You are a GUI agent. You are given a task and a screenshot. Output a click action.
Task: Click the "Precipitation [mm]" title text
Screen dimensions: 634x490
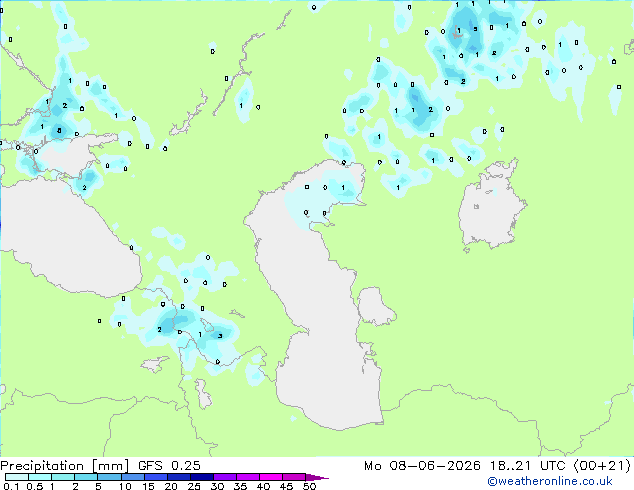64,466
